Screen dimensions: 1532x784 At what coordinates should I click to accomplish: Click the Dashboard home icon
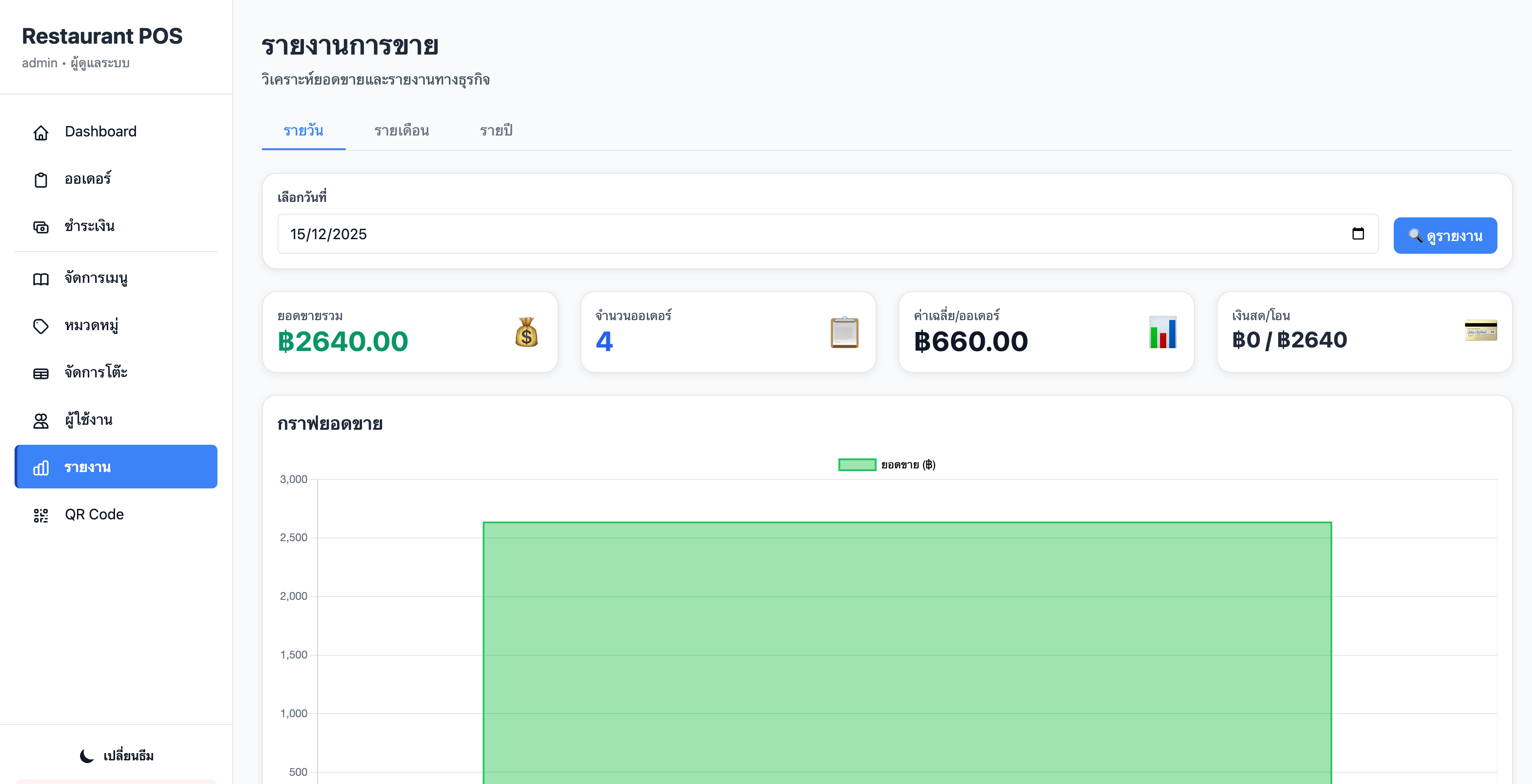(x=40, y=132)
